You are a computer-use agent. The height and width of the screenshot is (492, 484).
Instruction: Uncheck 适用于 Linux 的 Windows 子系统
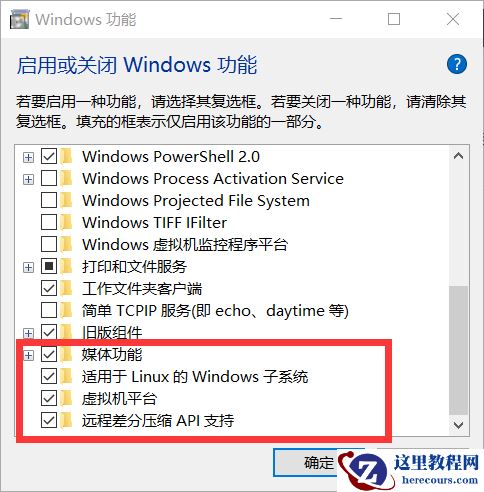(49, 376)
